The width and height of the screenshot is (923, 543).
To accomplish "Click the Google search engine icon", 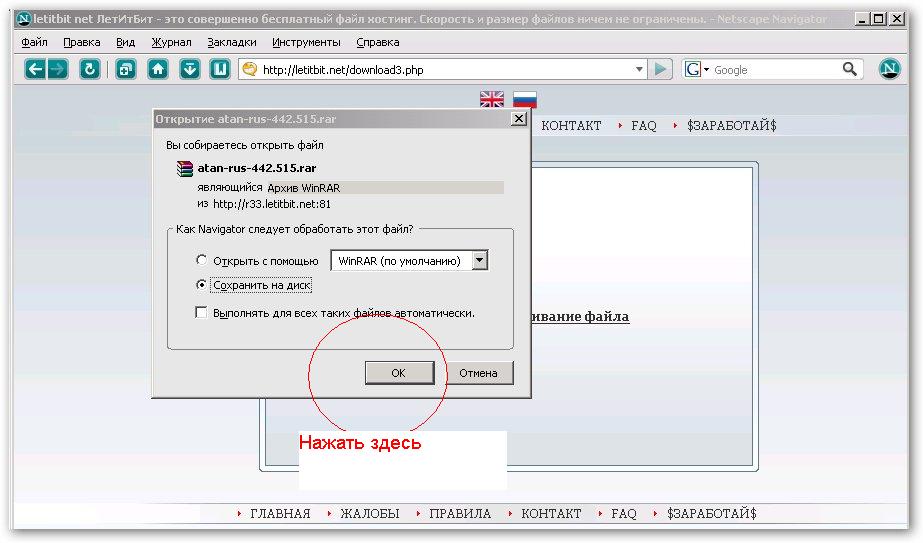I will click(x=693, y=69).
